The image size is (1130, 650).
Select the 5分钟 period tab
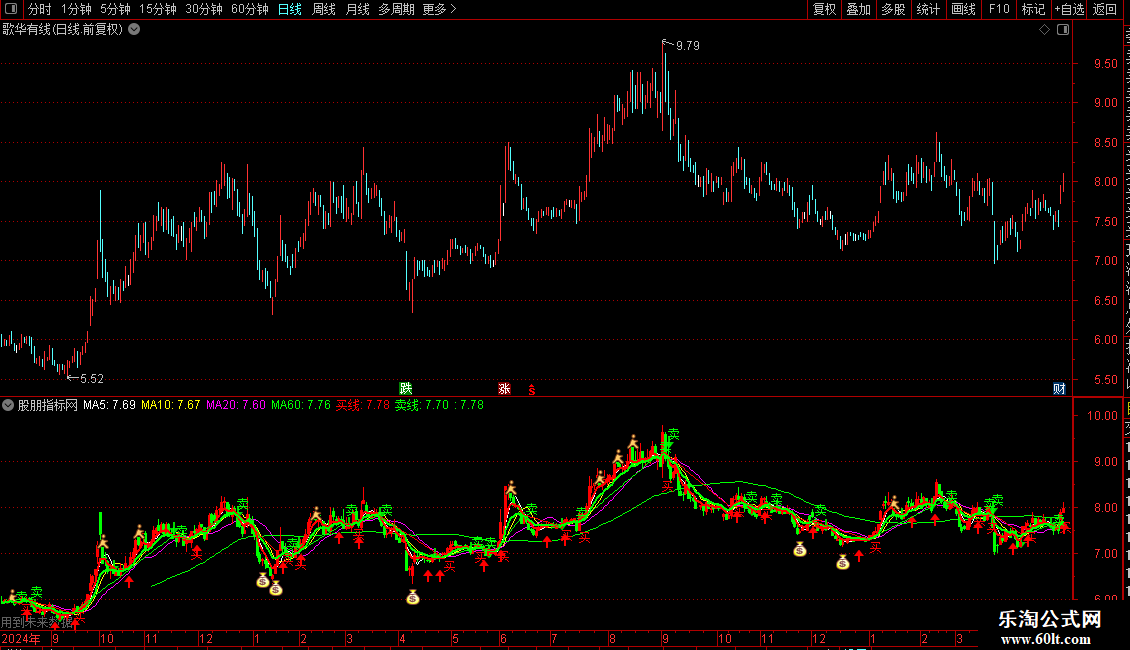point(115,9)
